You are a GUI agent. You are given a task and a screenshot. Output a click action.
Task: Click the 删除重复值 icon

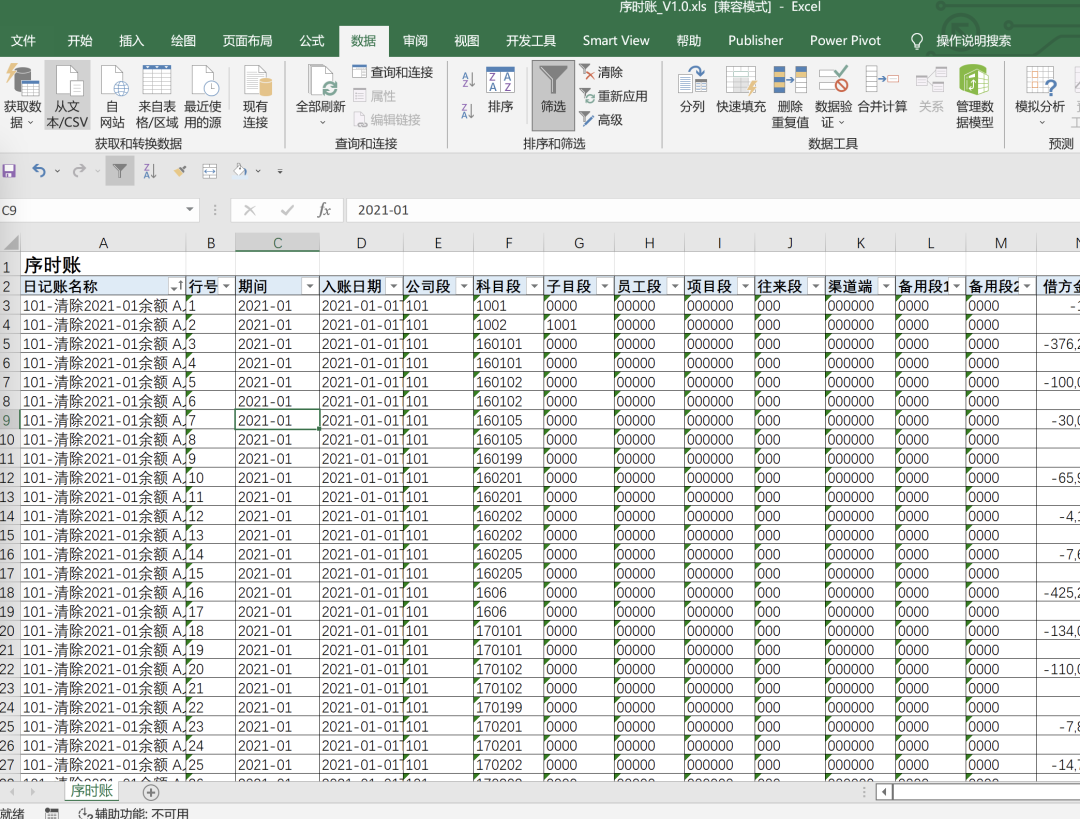pos(789,80)
